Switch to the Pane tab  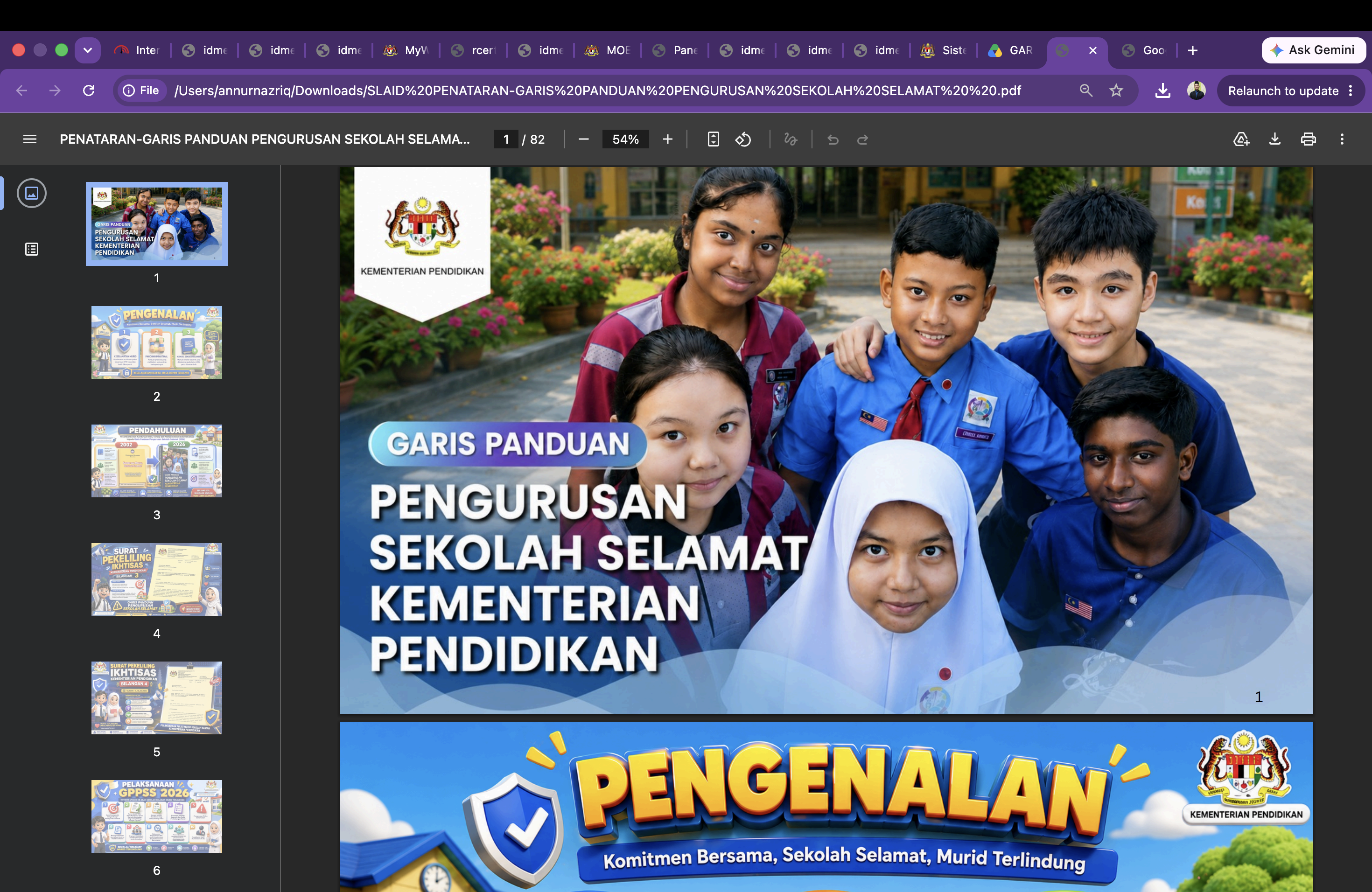(674, 50)
